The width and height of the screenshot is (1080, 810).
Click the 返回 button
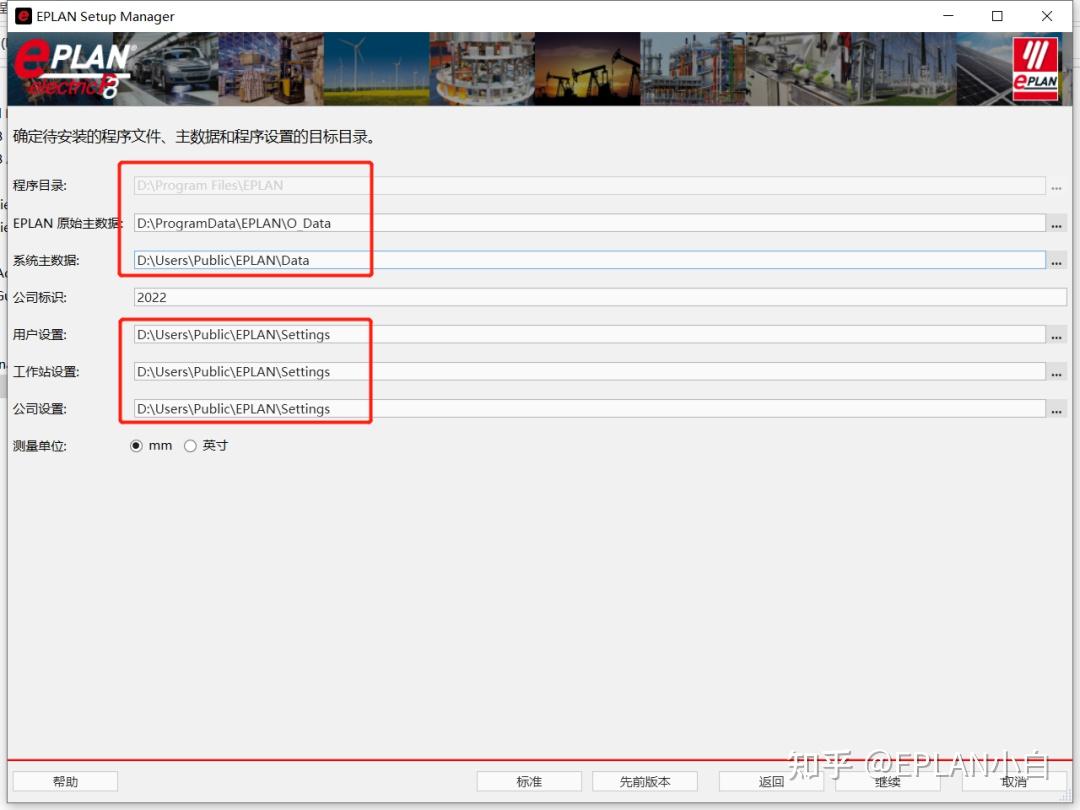click(x=771, y=781)
